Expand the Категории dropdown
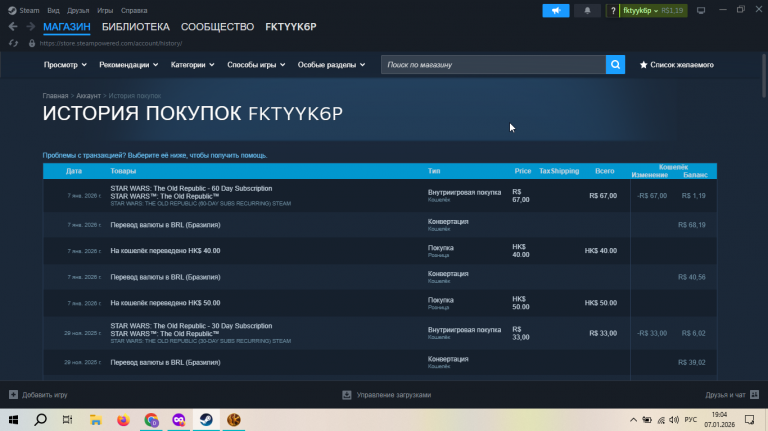This screenshot has width=768, height=431. tap(192, 65)
